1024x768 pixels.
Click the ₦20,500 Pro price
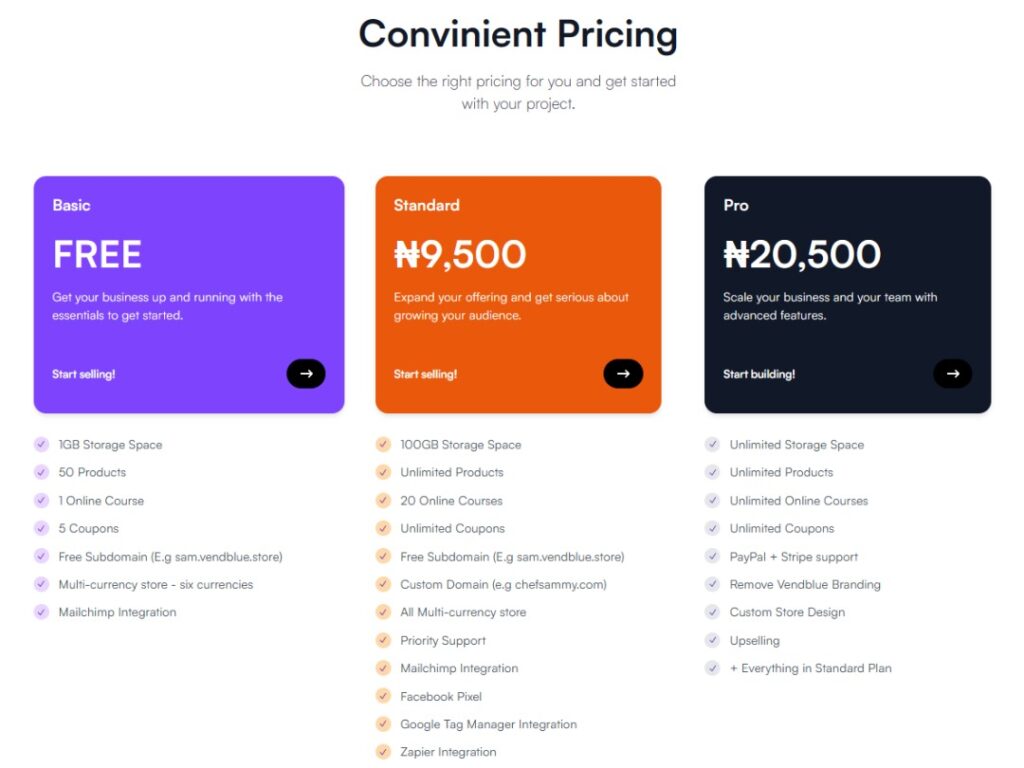[x=802, y=255]
